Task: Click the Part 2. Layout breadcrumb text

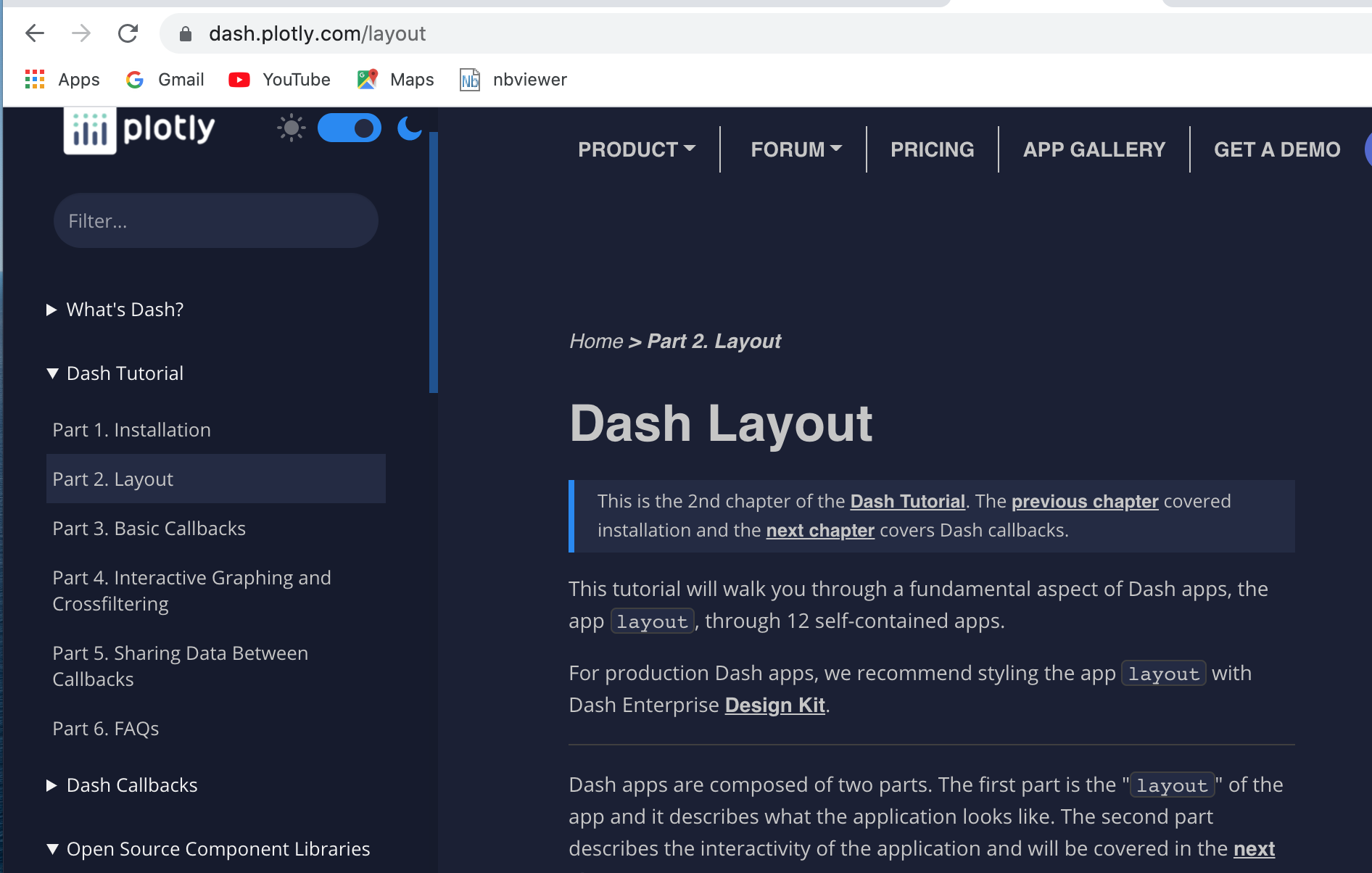Action: click(x=714, y=341)
